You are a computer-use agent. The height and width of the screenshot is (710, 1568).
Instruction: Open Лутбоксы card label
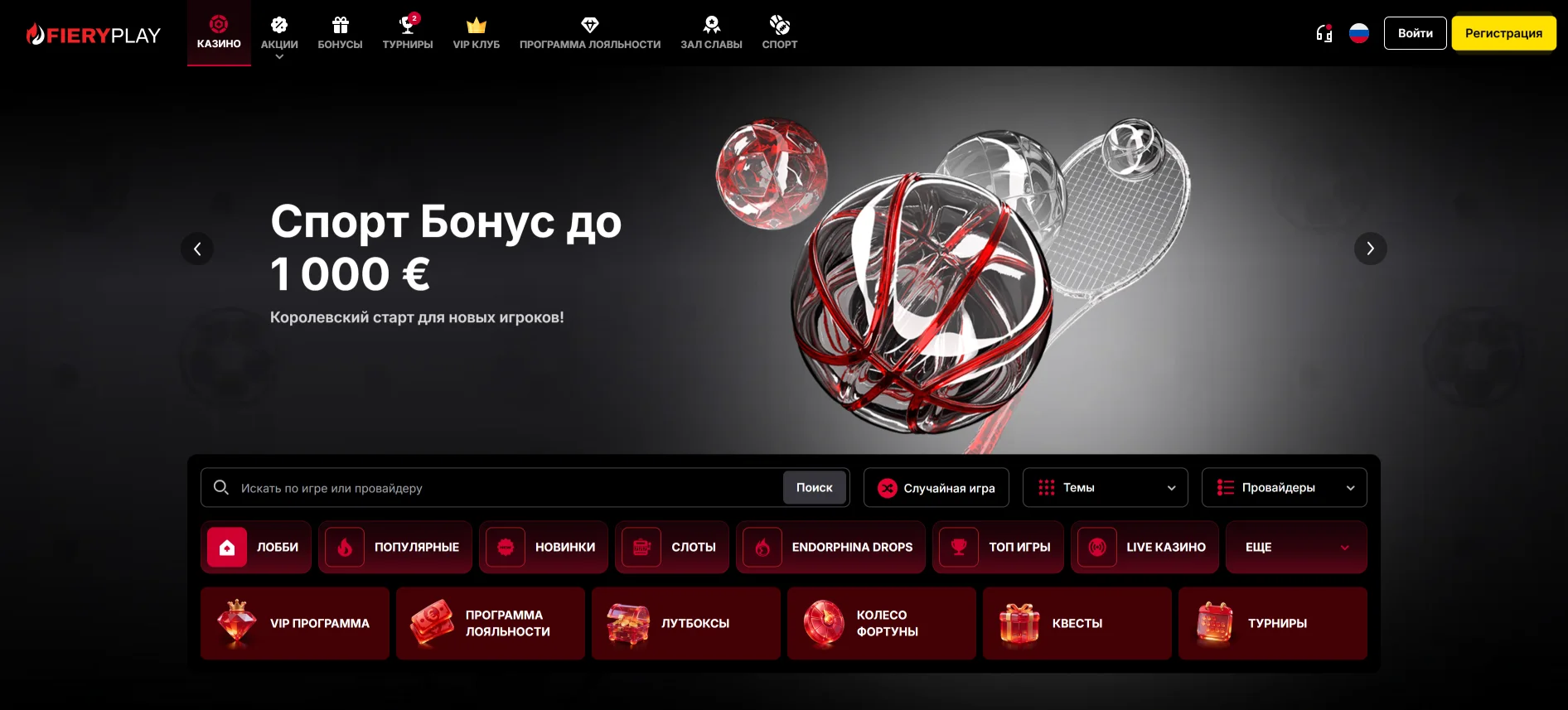tap(695, 624)
